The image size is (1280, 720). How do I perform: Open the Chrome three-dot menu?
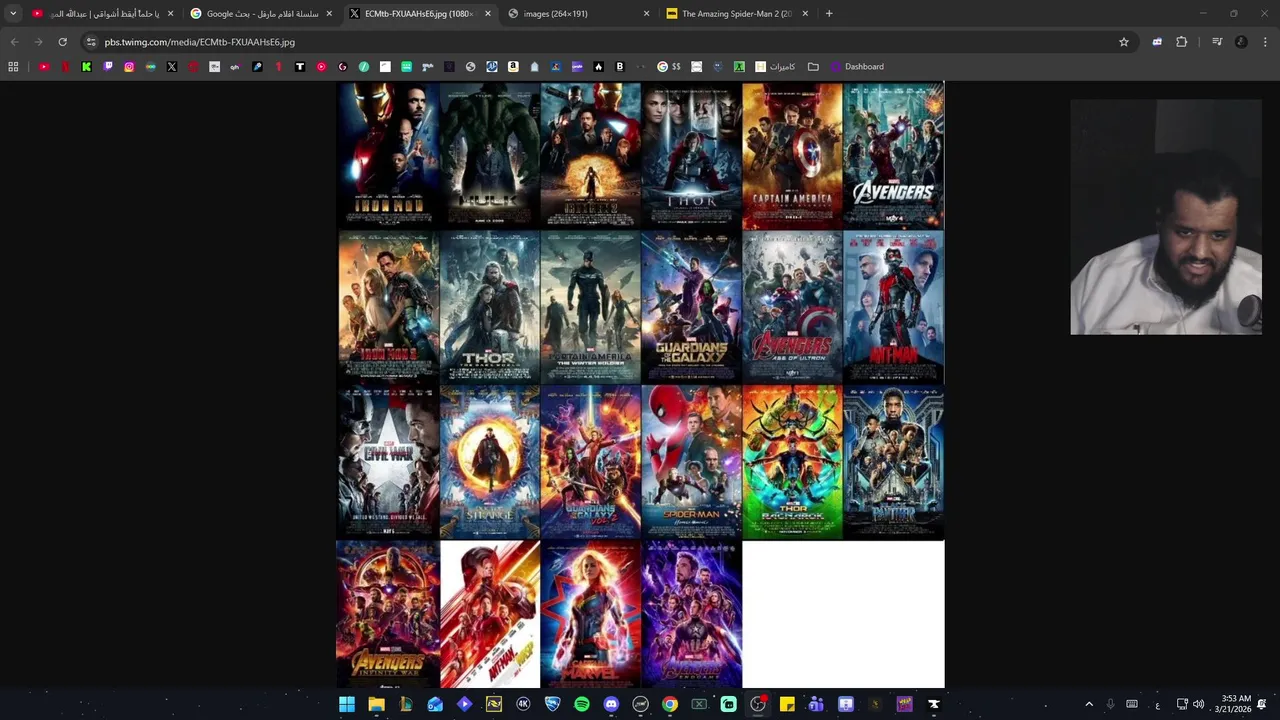click(1265, 42)
